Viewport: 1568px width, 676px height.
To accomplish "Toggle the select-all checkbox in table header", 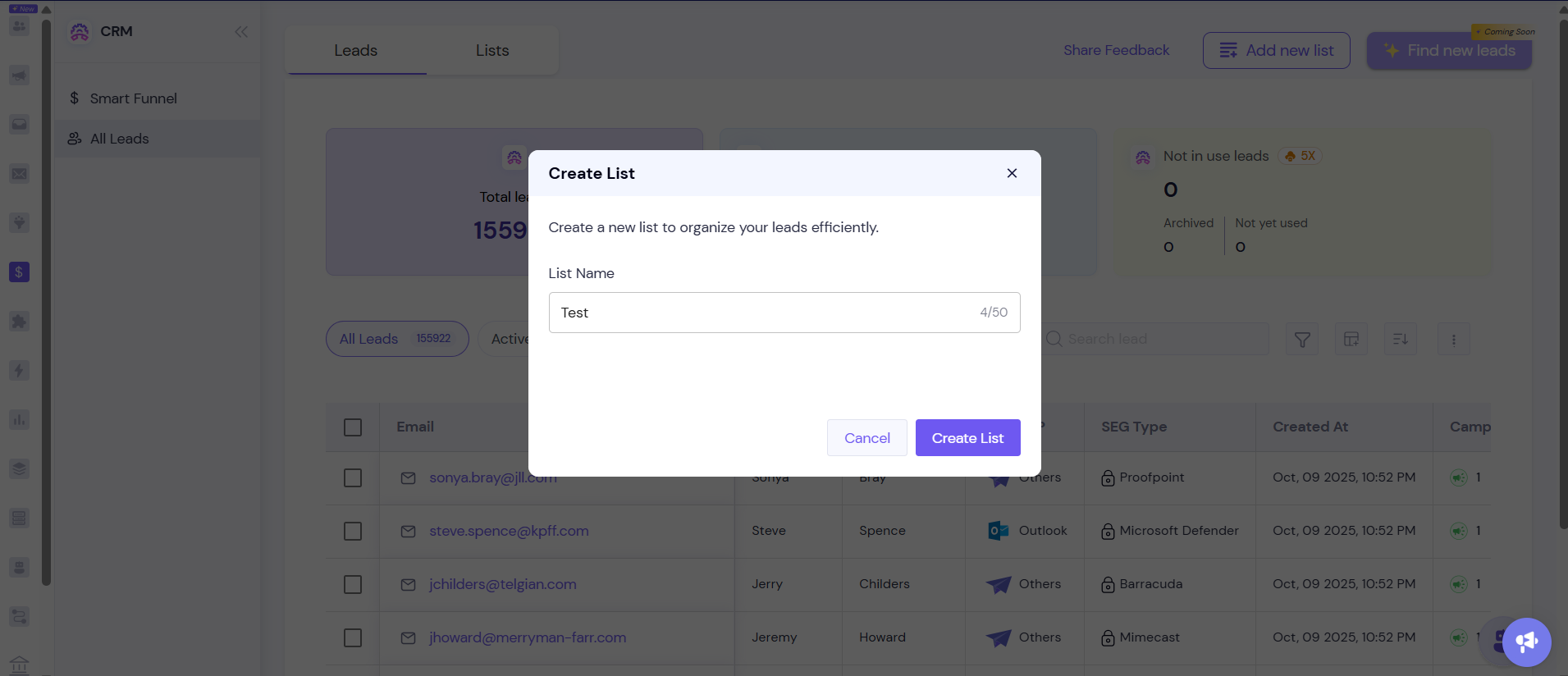I will click(353, 427).
